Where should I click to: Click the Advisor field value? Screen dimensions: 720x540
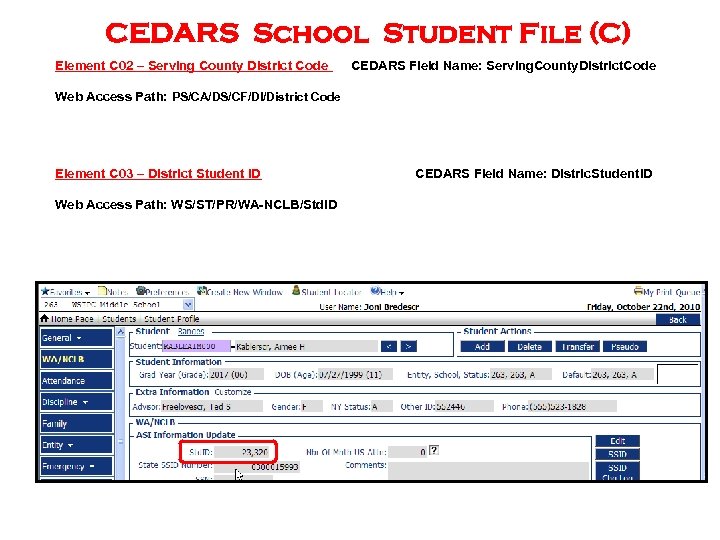(x=212, y=406)
